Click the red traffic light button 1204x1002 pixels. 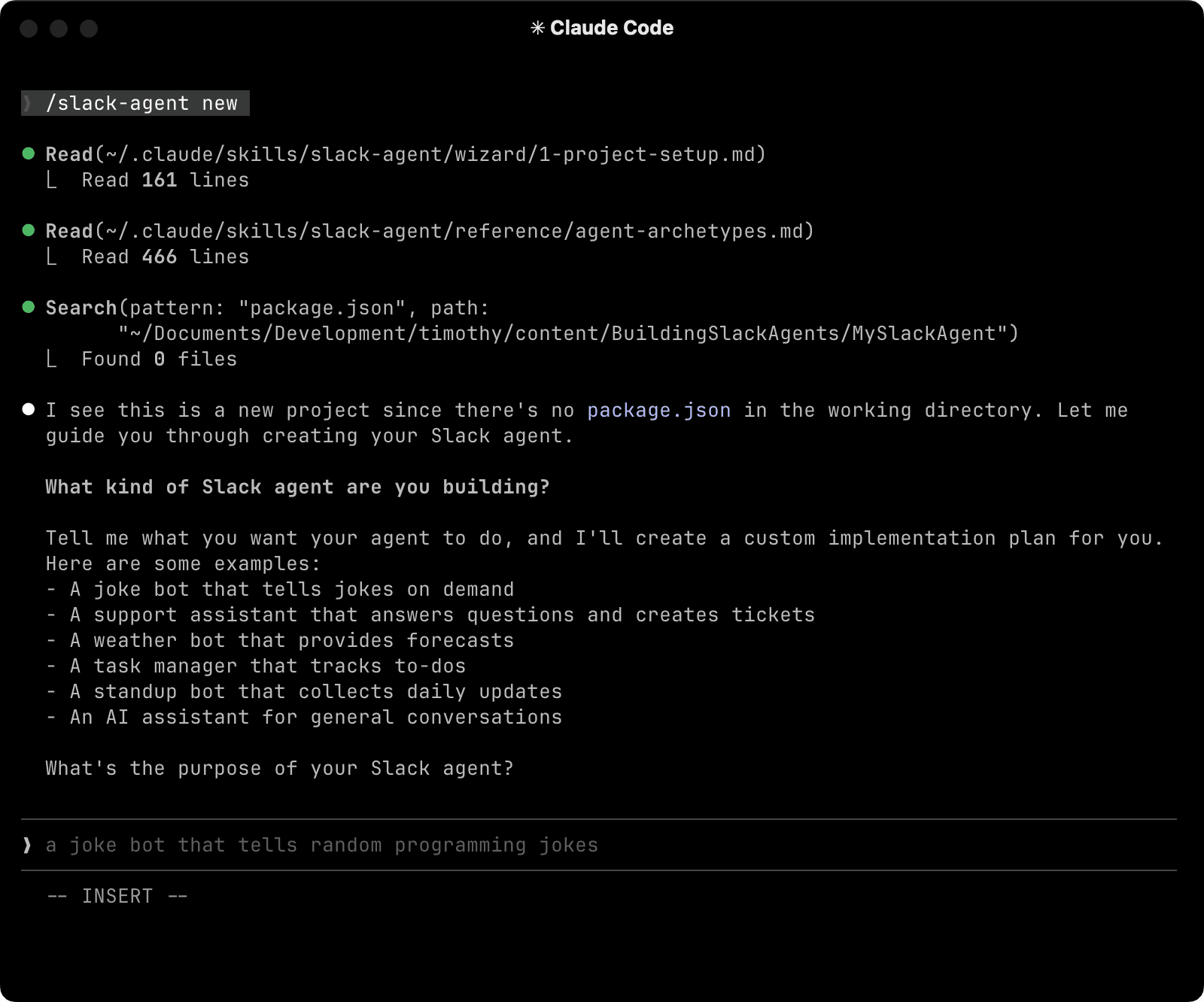point(29,30)
